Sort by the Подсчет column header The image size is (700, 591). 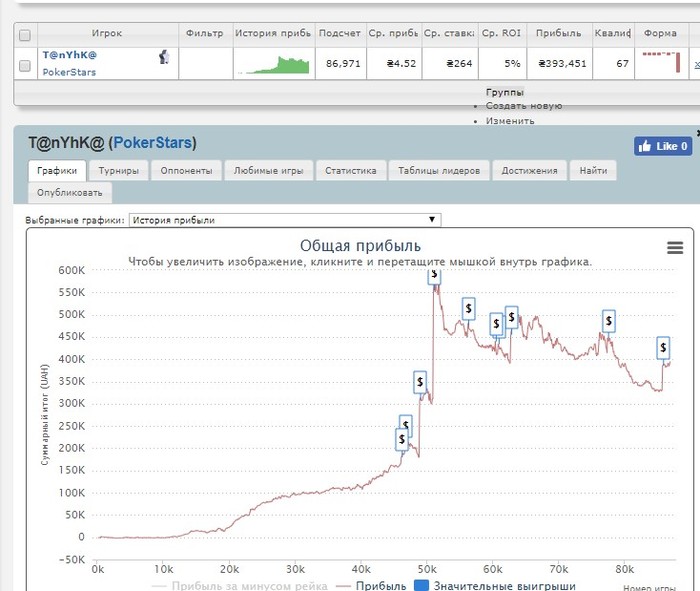[340, 33]
